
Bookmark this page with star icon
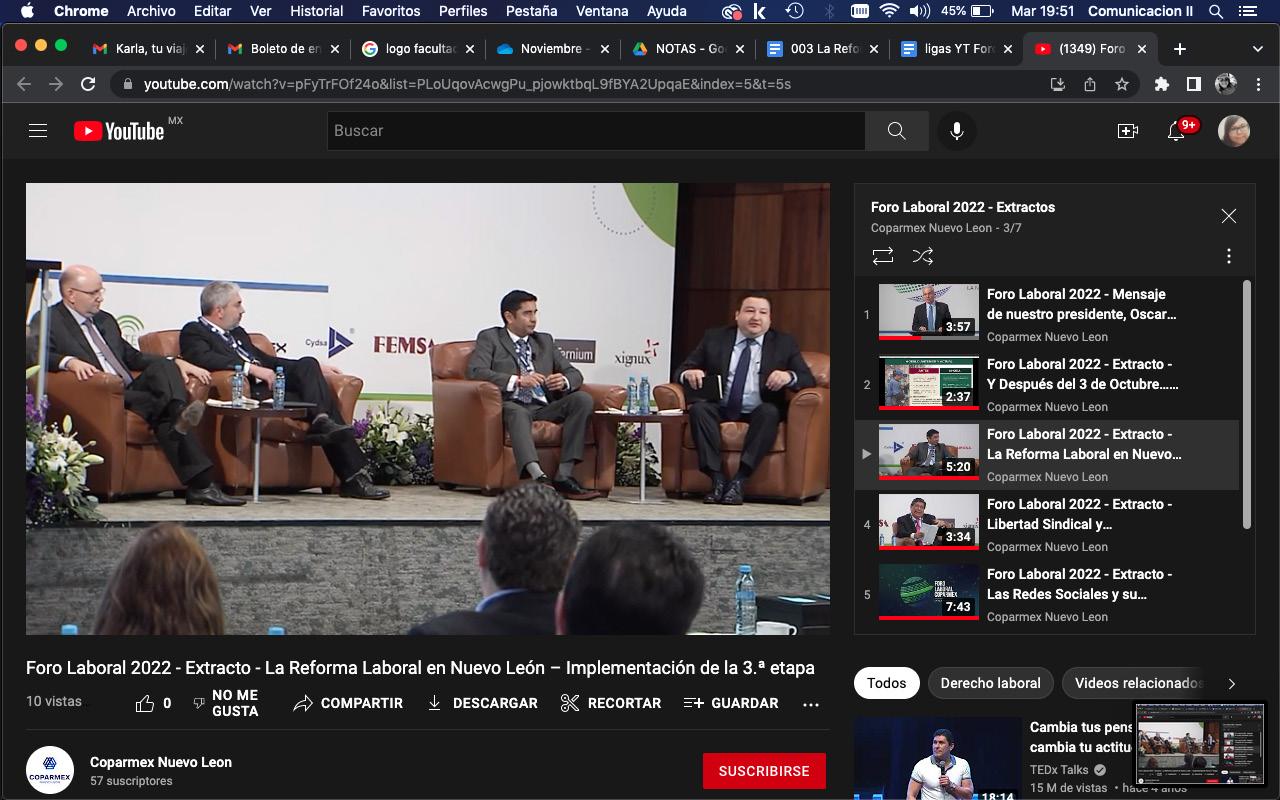pyautogui.click(x=1122, y=85)
